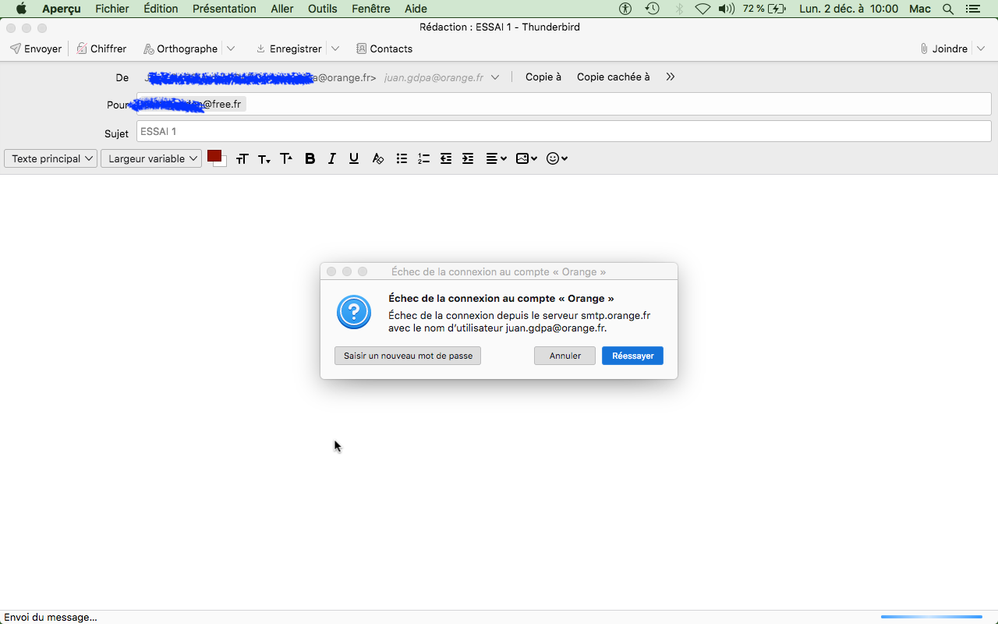Click the increase font size icon

click(286, 159)
